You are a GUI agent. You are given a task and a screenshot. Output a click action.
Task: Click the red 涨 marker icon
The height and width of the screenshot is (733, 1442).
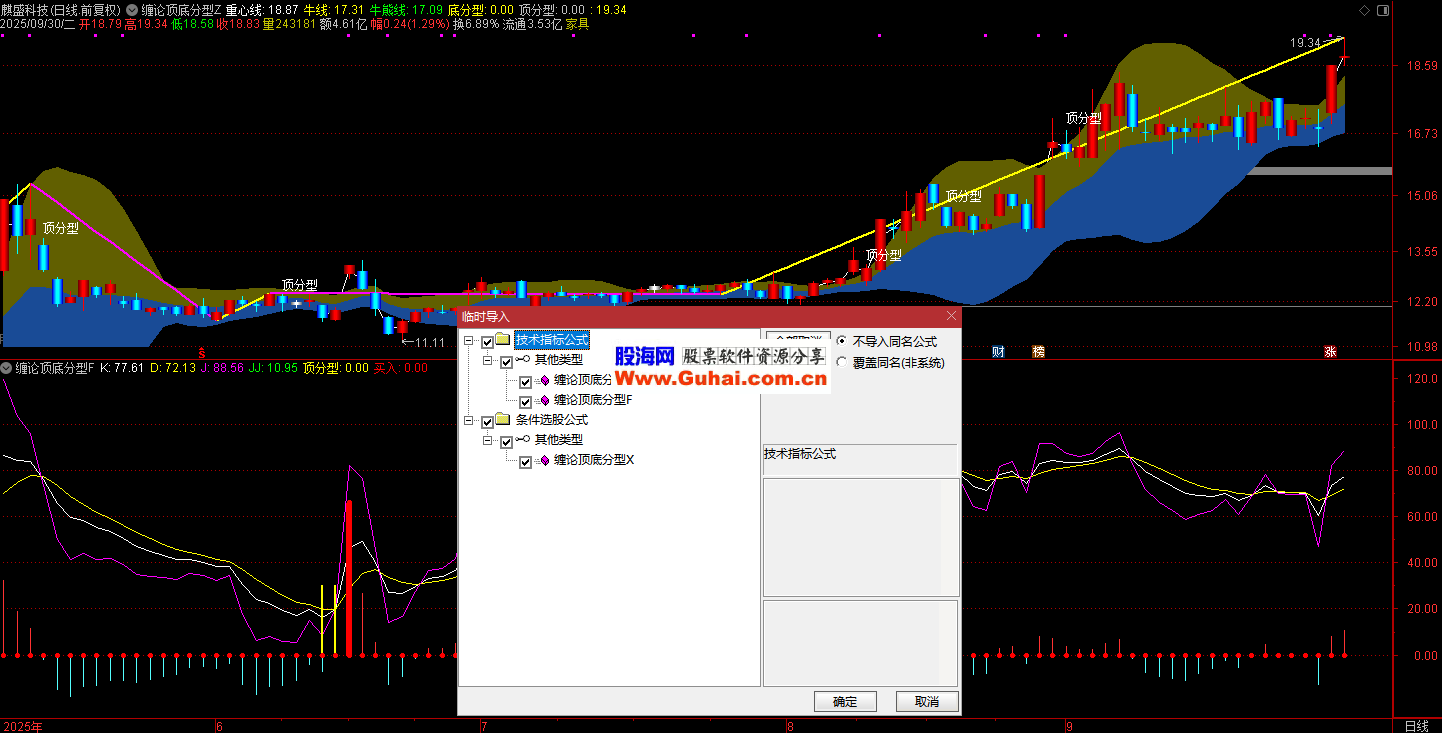(1330, 352)
